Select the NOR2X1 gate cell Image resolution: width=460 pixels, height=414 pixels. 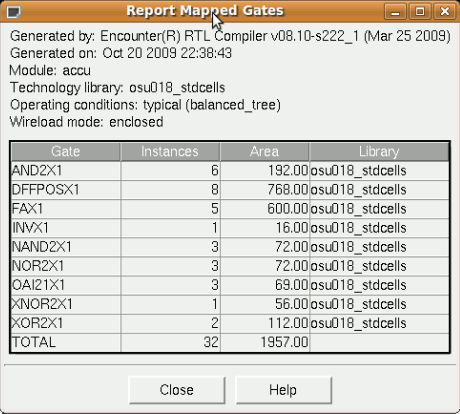pyautogui.click(x=66, y=266)
